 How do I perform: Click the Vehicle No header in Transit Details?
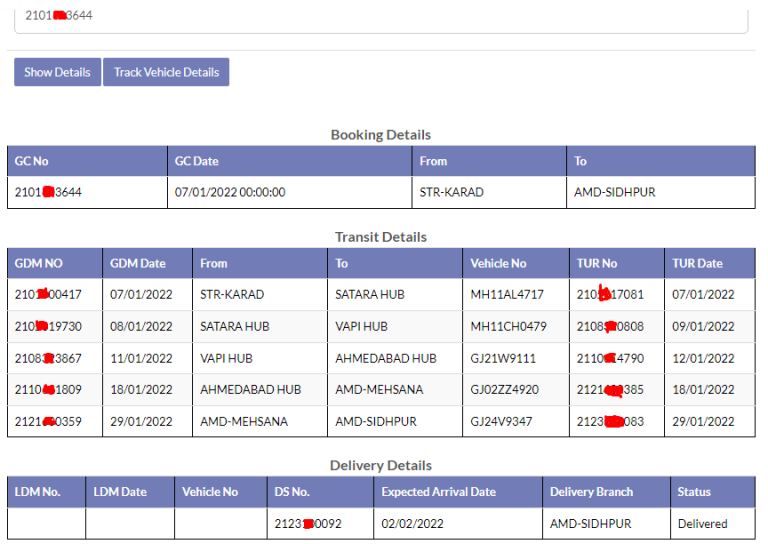point(498,263)
